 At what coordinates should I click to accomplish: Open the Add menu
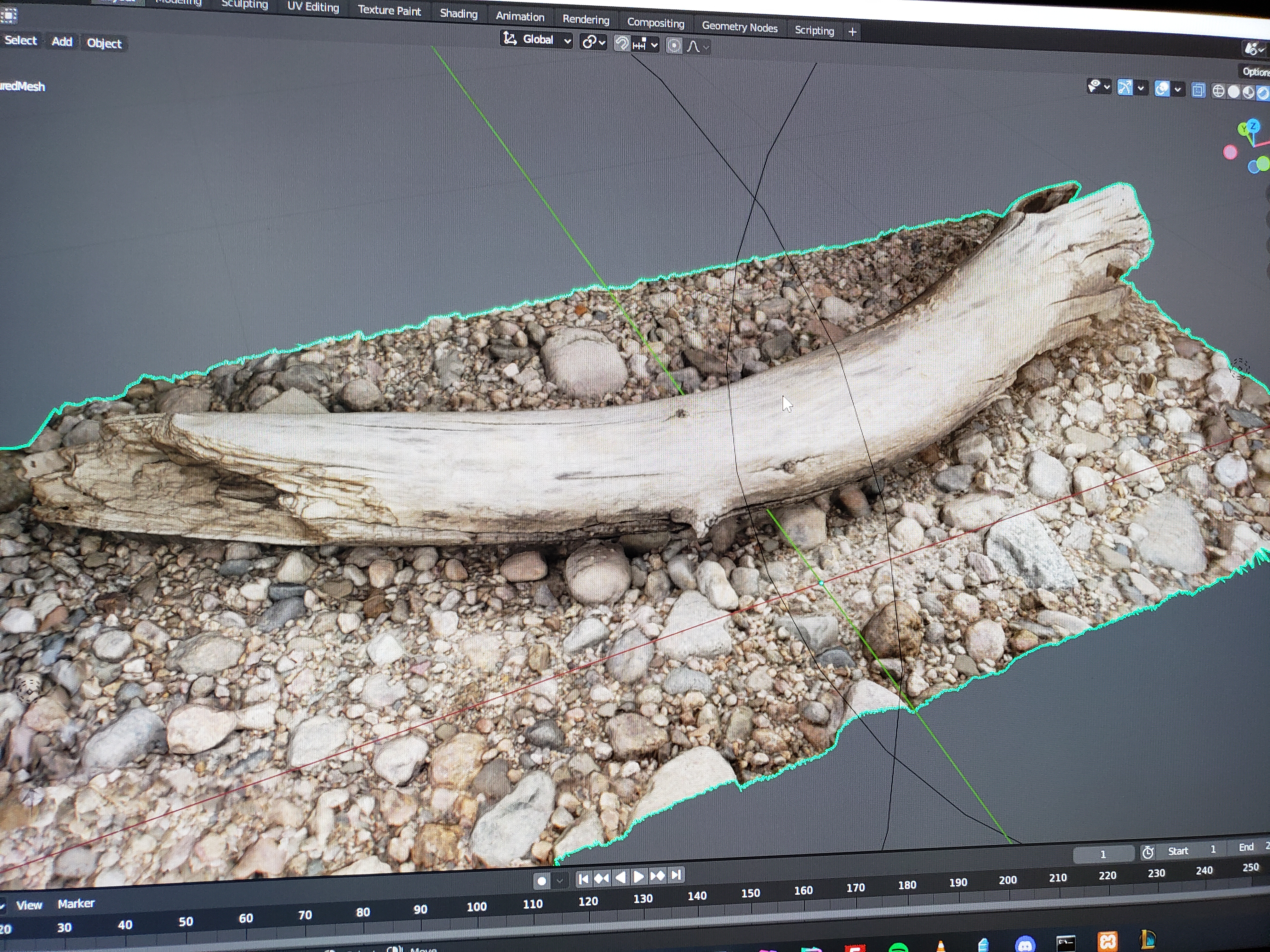coord(62,41)
